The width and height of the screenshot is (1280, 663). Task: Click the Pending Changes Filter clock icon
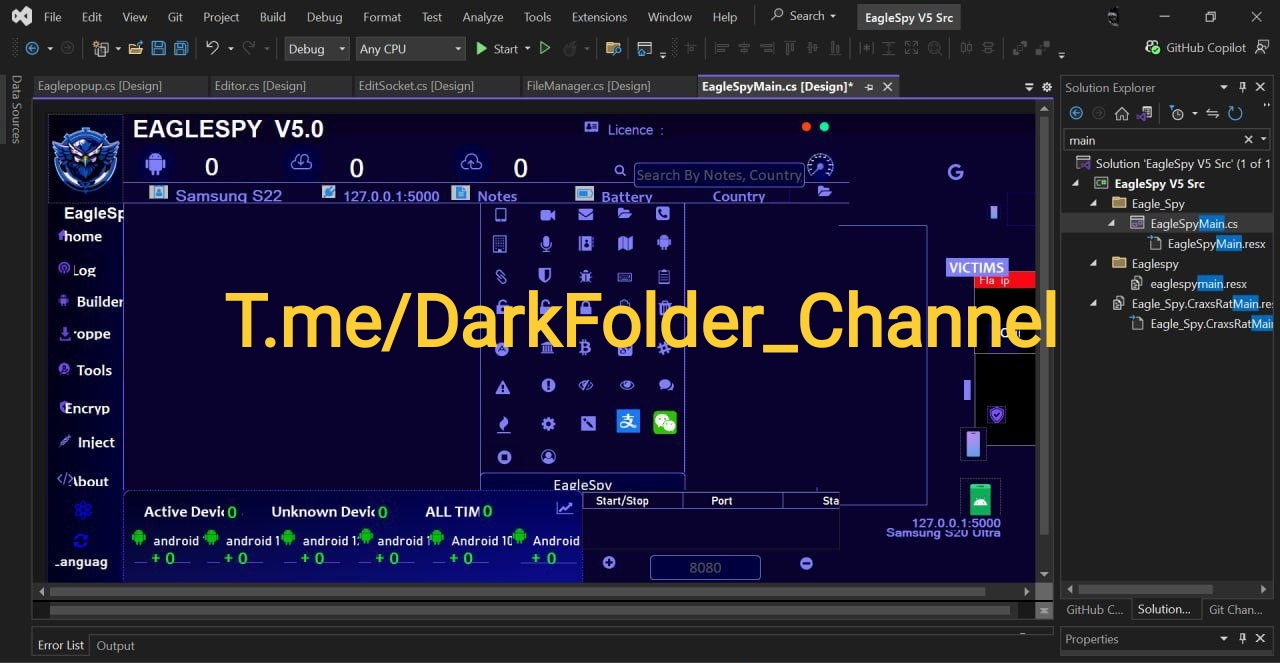1176,114
